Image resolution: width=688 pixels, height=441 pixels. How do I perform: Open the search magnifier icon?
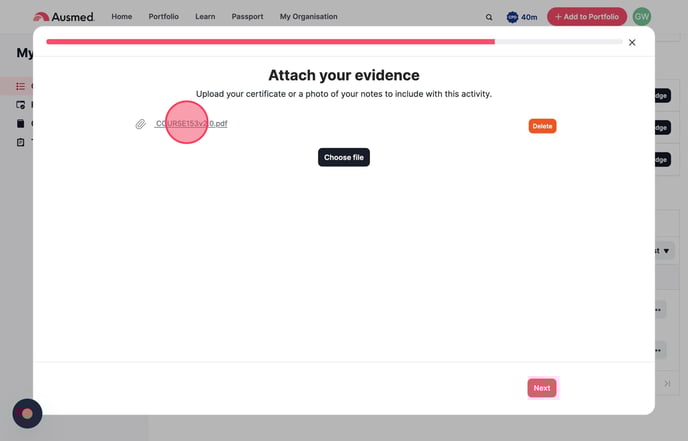point(489,17)
